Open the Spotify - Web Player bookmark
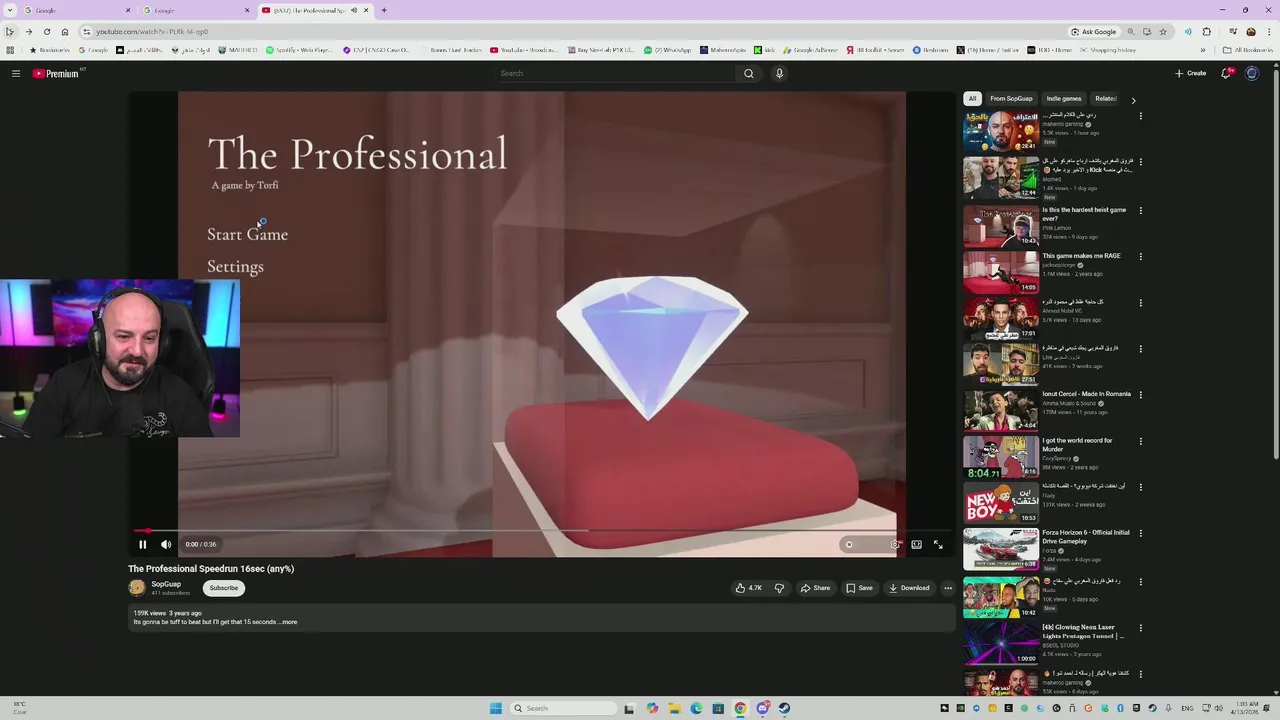Screen dimensions: 1280x720 coord(301,50)
